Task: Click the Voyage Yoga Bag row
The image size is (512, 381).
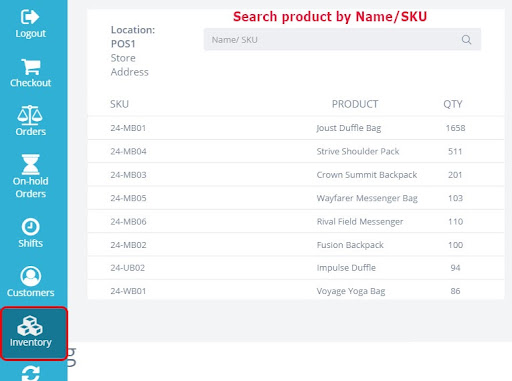Action: (296, 291)
